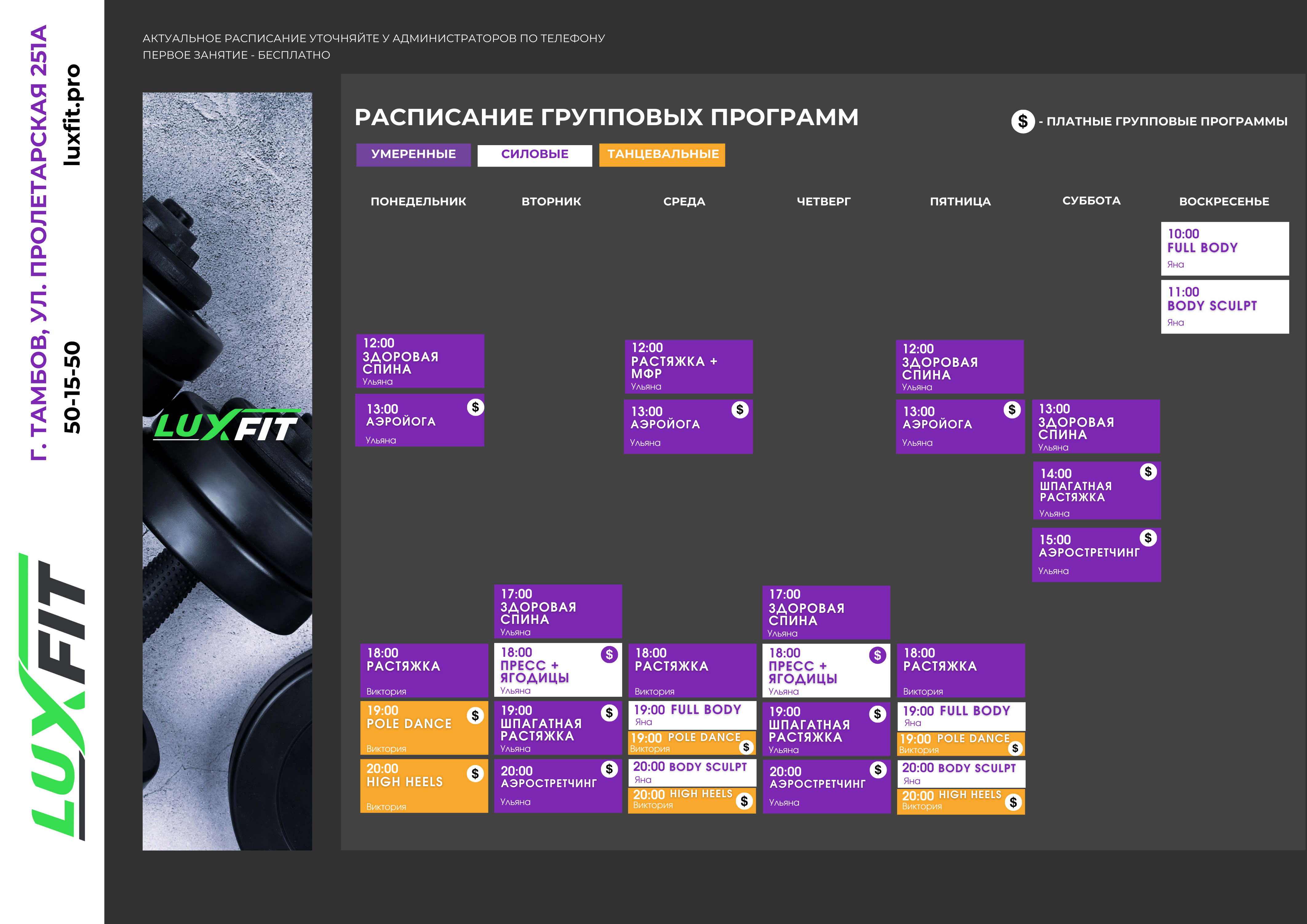Click dollar icon on Tuesday 18:00 Пресс + ягодицы
The width and height of the screenshot is (1307, 924).
[x=609, y=655]
